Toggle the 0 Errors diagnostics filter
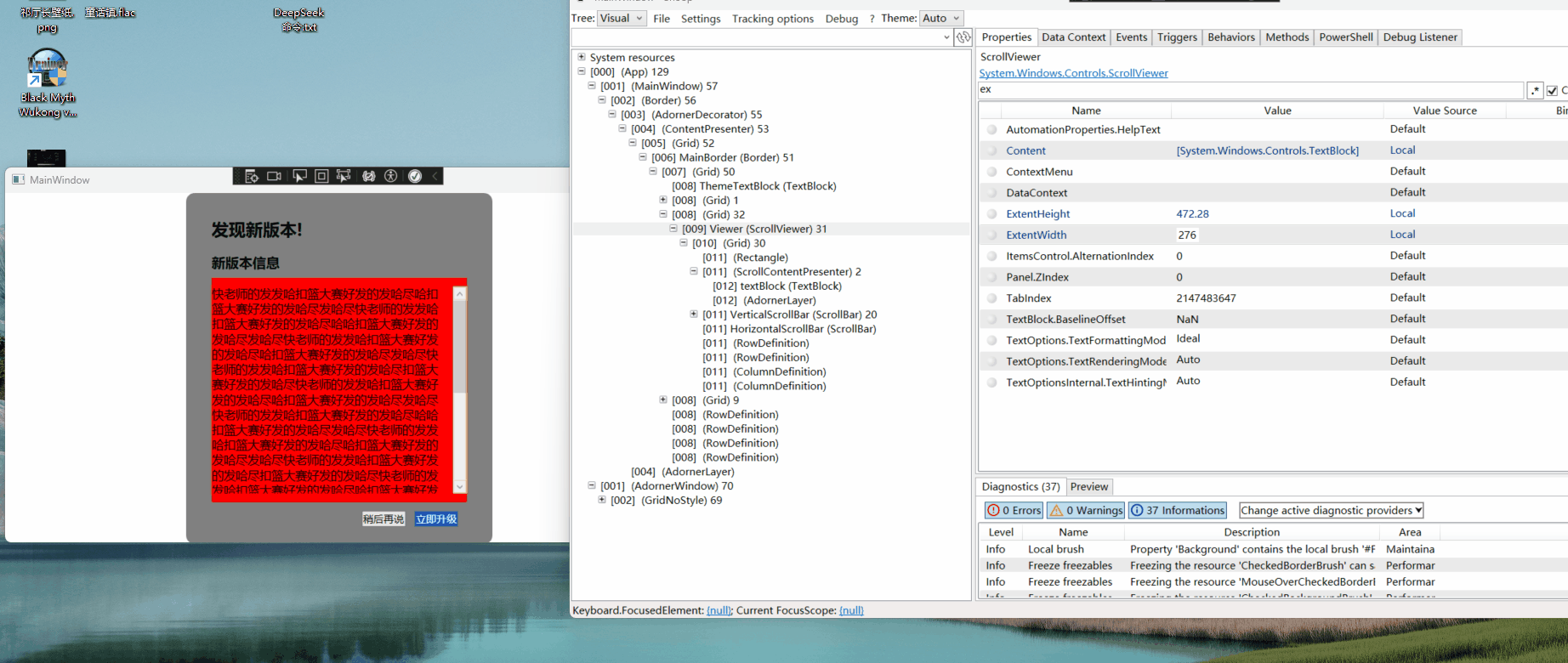Screen dimensions: 1568x663 pos(1013,510)
